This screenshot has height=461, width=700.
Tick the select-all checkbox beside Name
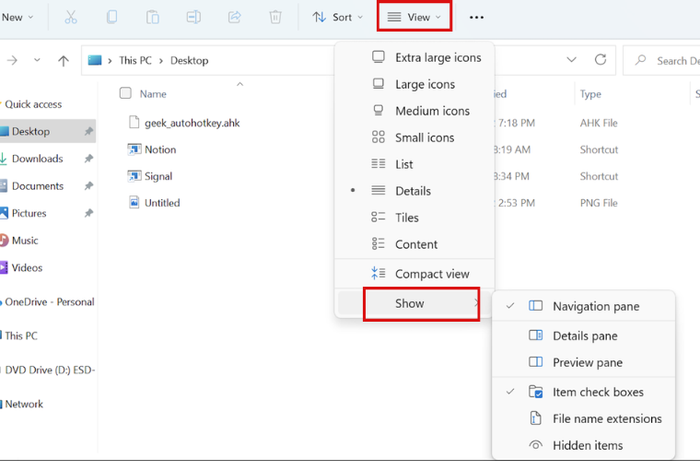click(125, 94)
